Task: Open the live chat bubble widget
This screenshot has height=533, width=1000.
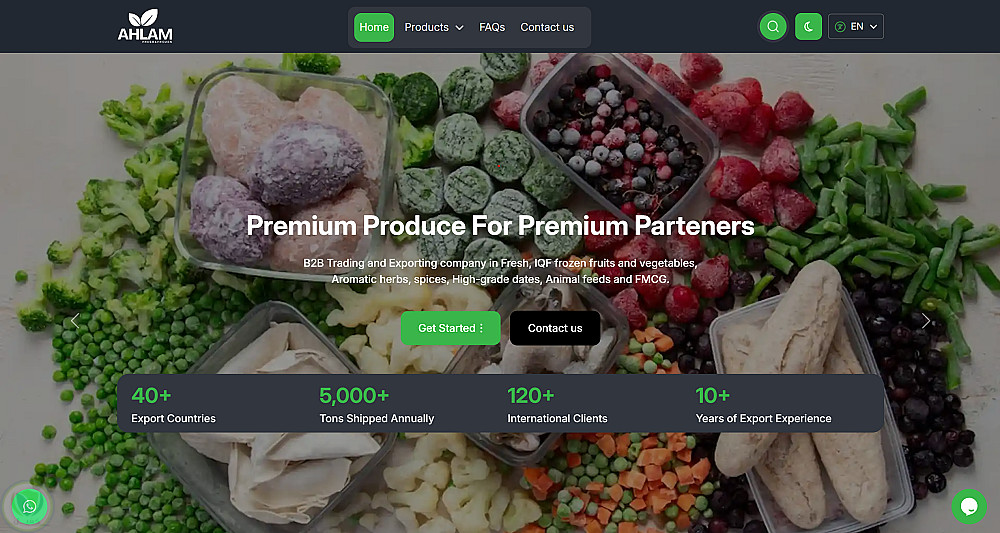Action: [968, 506]
